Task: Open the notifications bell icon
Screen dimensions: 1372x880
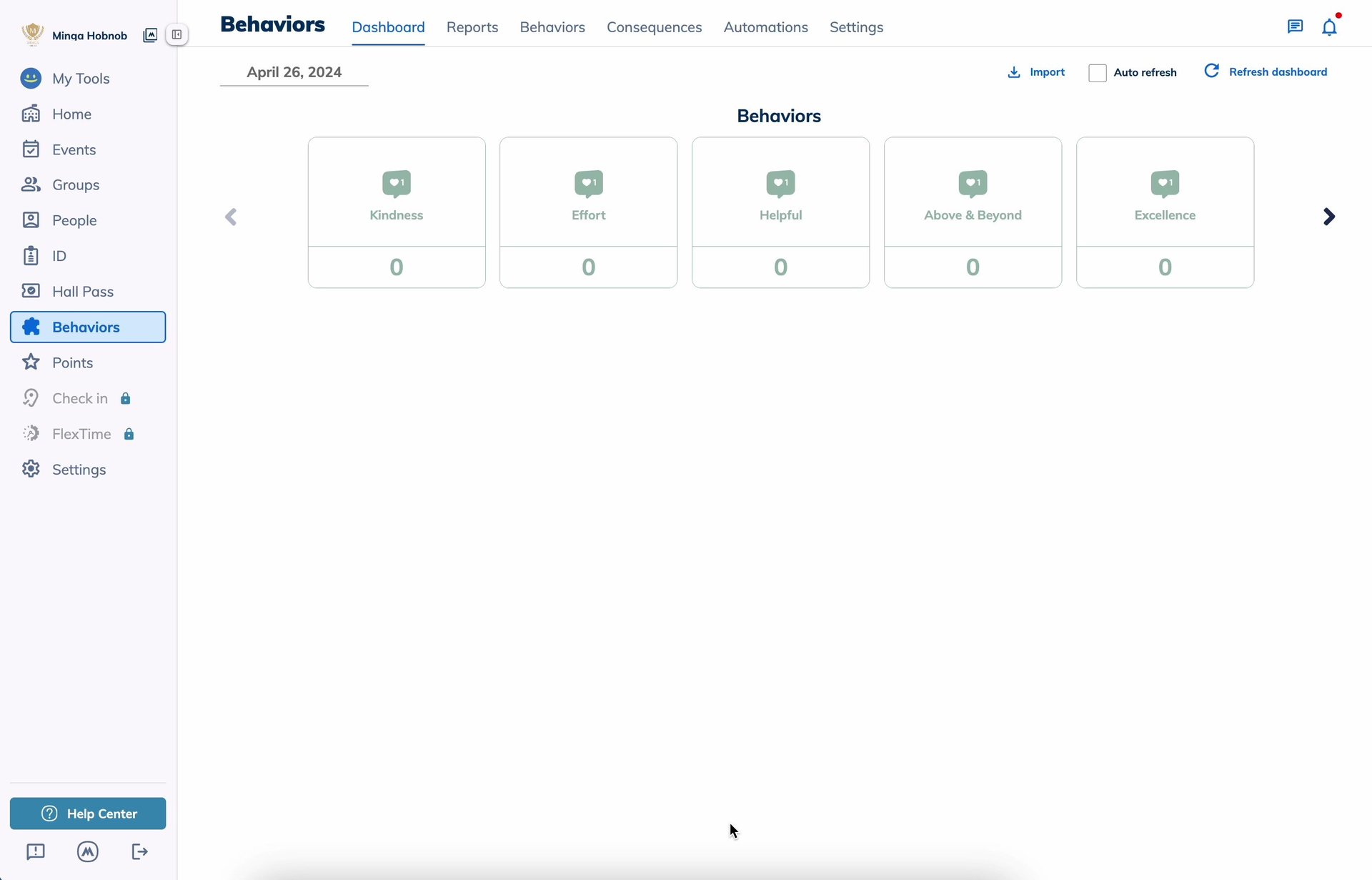Action: tap(1328, 27)
